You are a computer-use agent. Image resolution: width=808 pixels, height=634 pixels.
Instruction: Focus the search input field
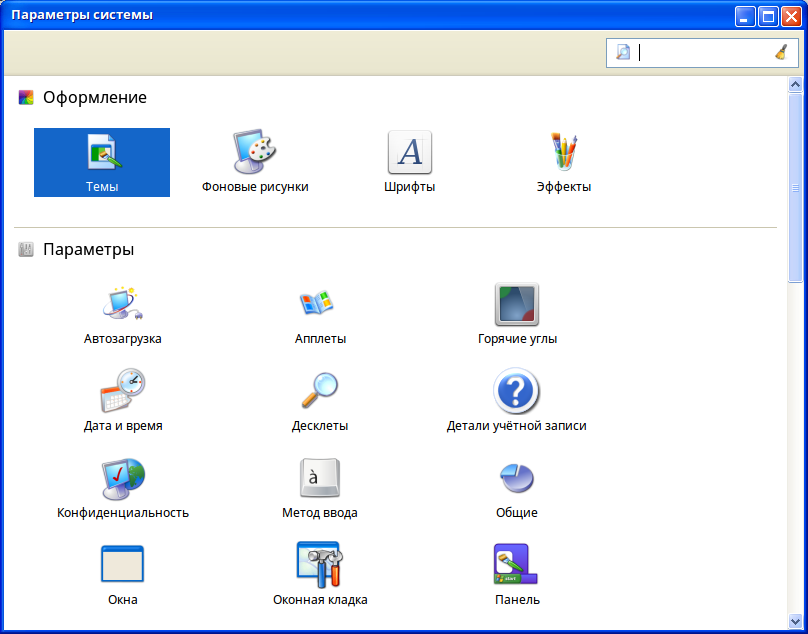pos(702,53)
